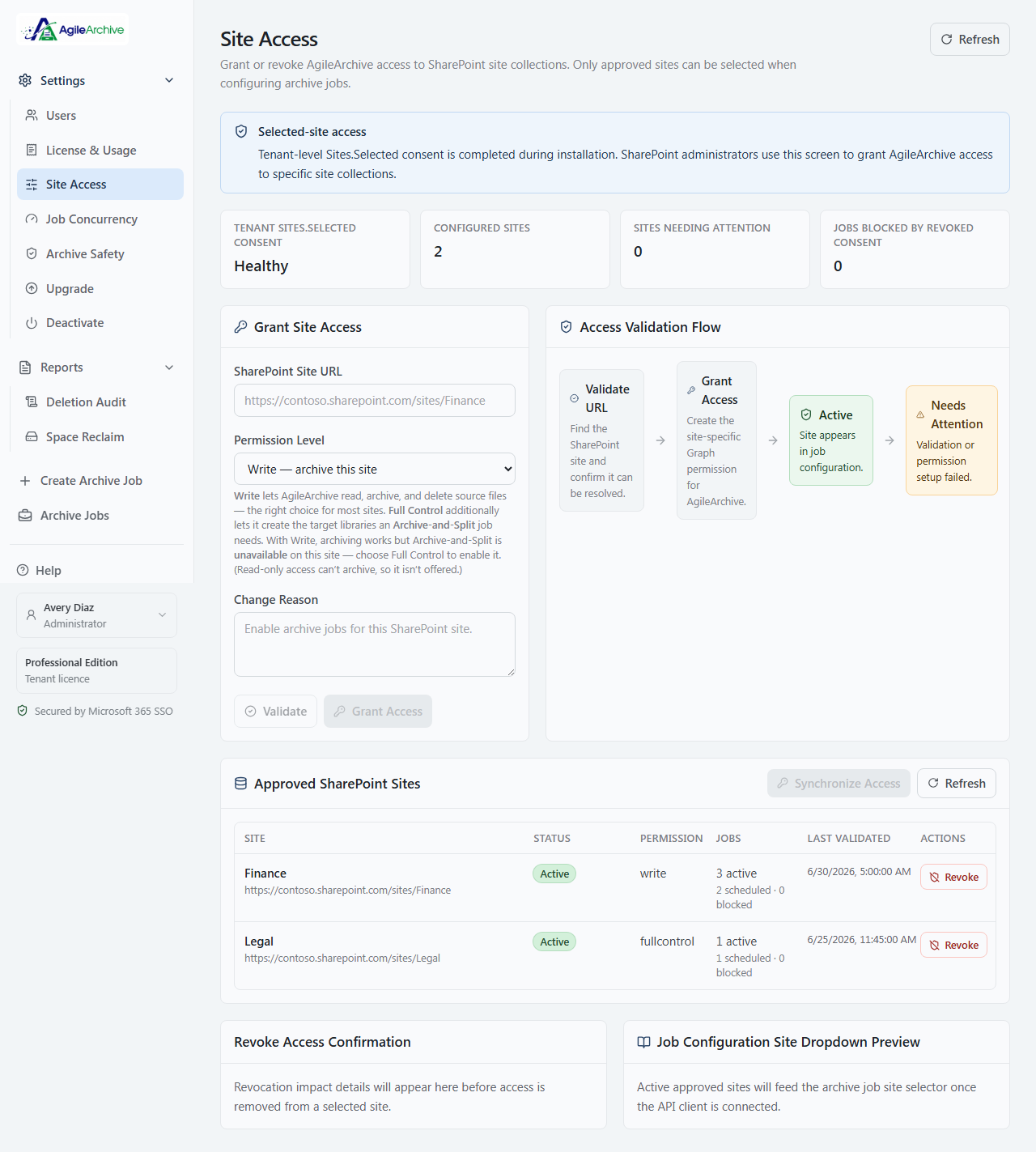Viewport: 1036px width, 1152px height.
Task: Click the 6/30/2026, 5:00:00 AM timestamp
Action: point(859,872)
